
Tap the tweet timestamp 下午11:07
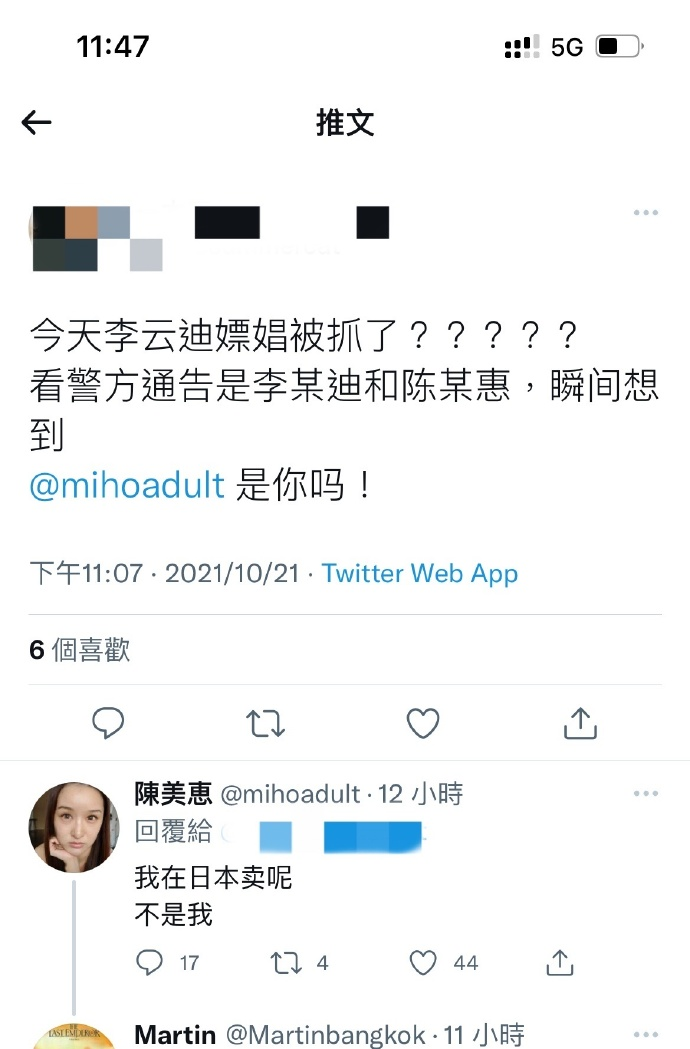(x=86, y=573)
